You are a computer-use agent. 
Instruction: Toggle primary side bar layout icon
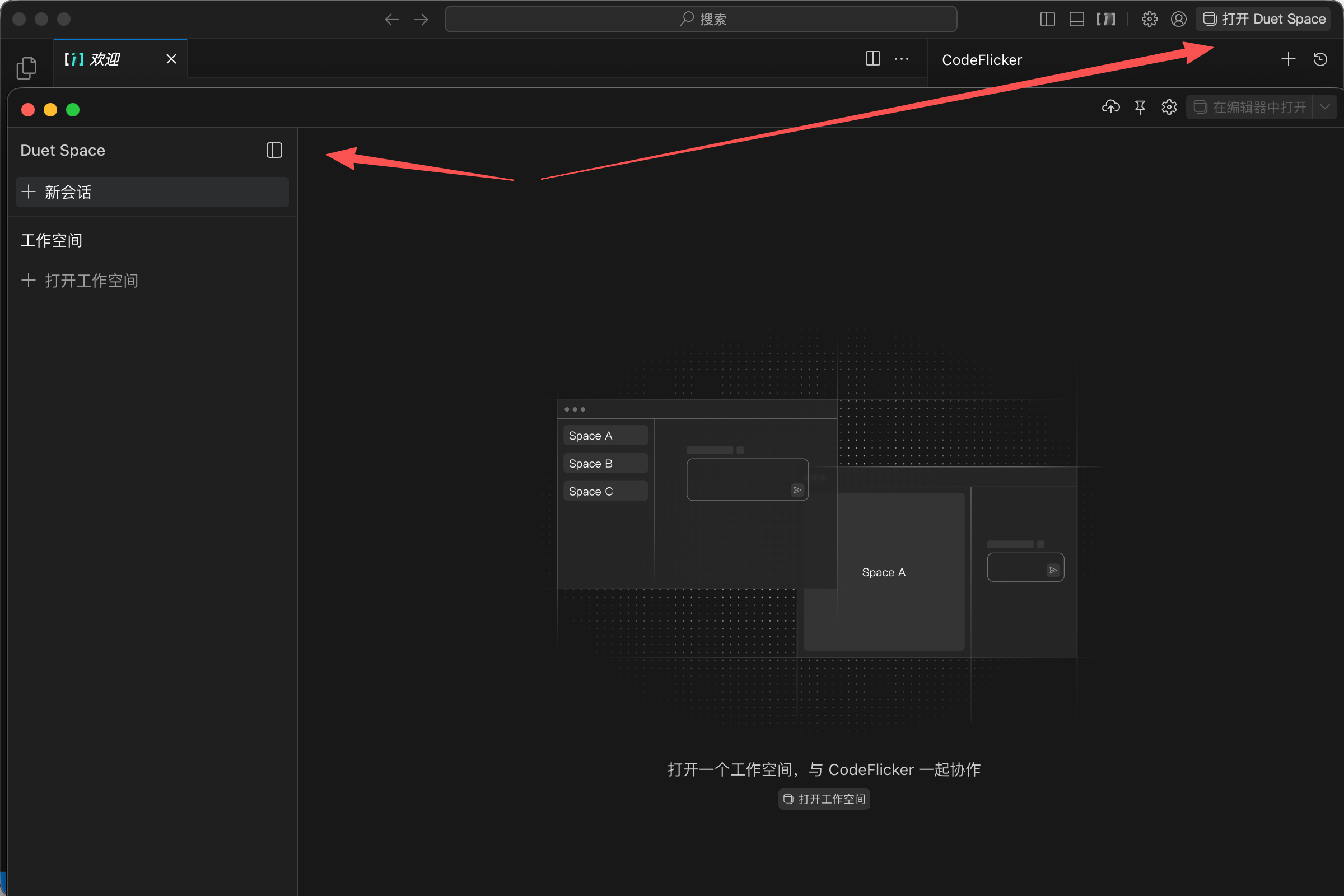[1047, 20]
